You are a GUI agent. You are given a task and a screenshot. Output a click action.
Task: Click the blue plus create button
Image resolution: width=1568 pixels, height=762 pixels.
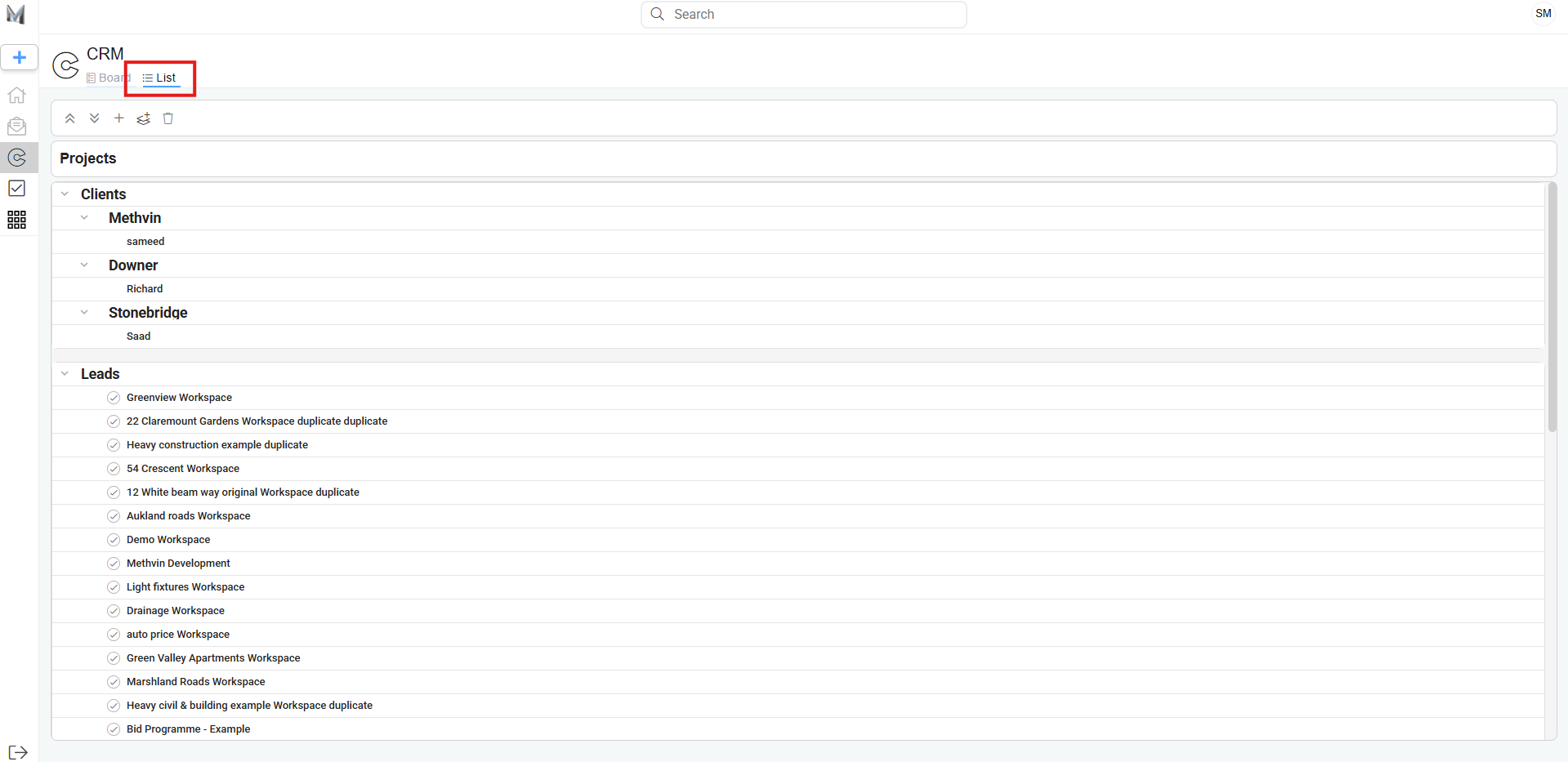pos(20,57)
